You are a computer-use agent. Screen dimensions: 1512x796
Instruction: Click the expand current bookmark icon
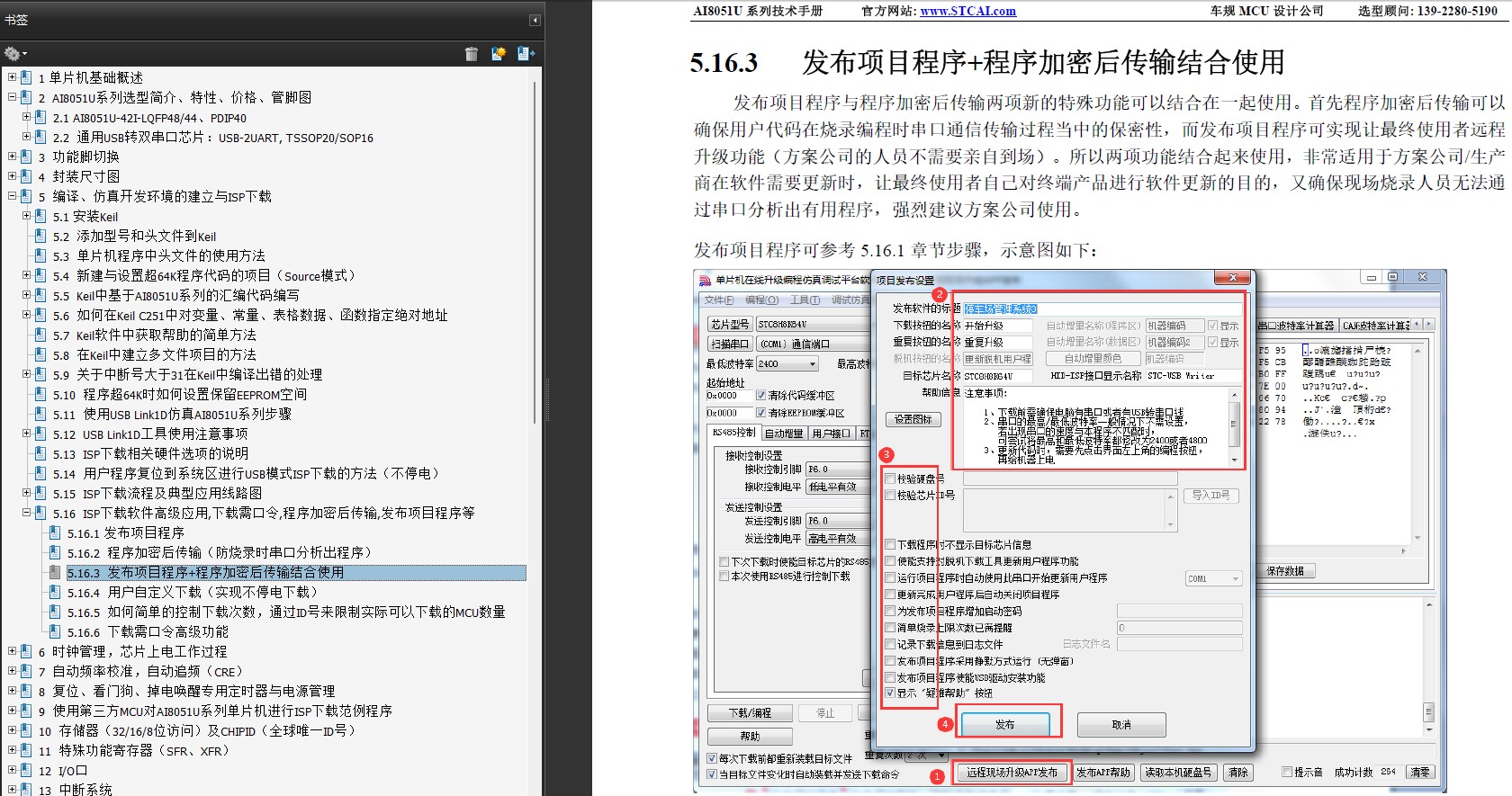tap(526, 54)
